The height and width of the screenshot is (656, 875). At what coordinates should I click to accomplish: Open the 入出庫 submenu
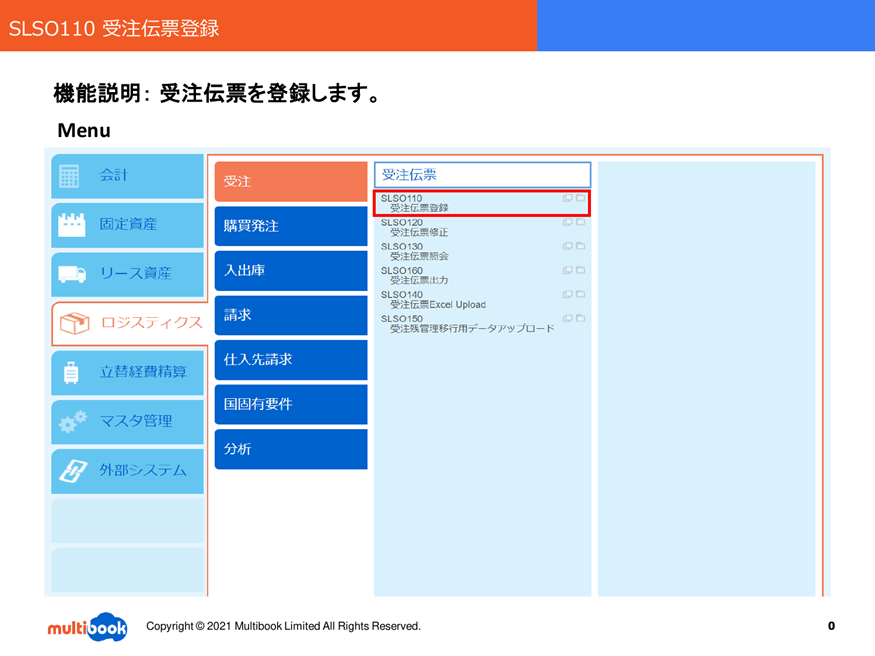click(291, 271)
